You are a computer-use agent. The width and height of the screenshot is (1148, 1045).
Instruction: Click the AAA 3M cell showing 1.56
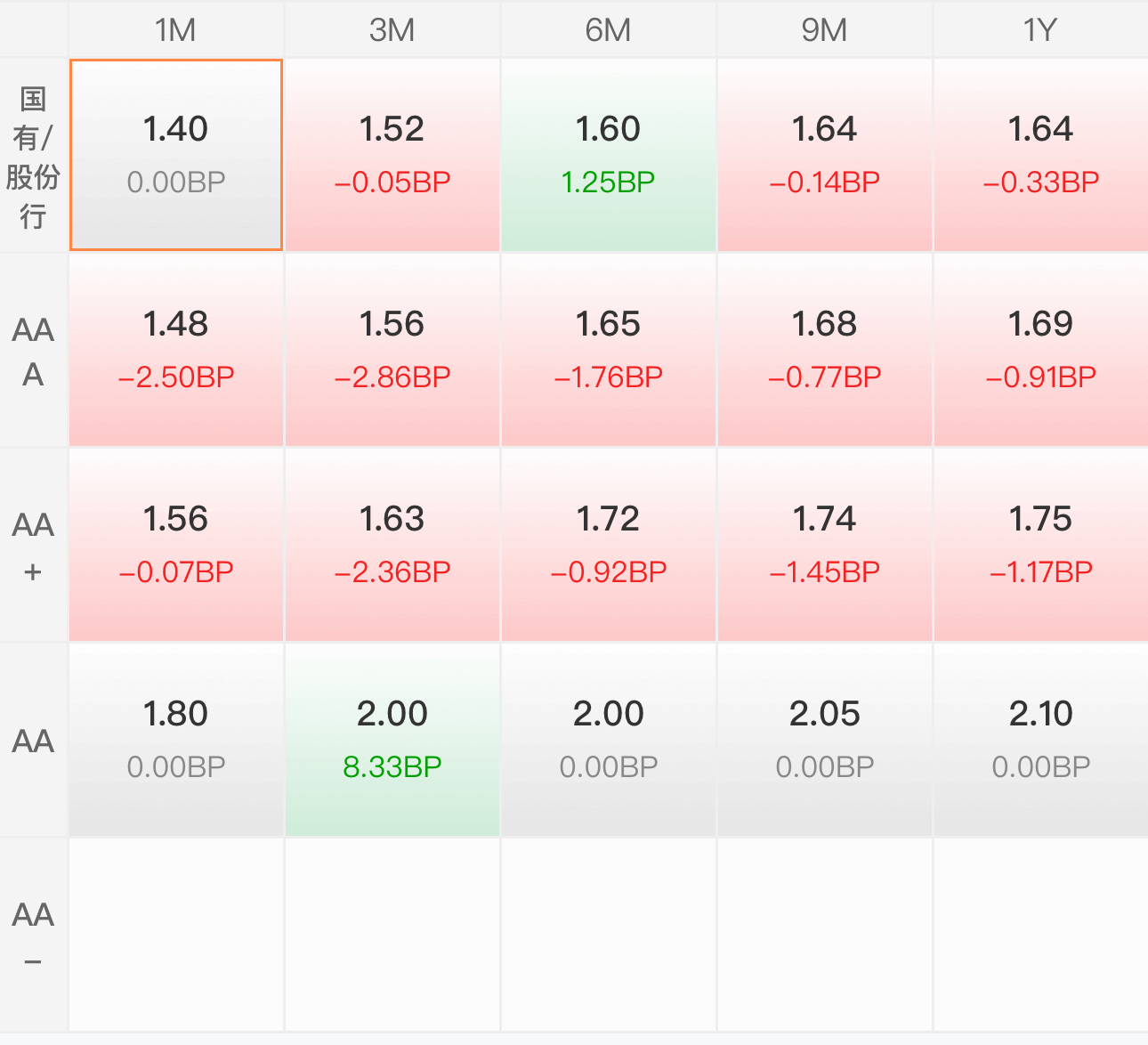click(392, 350)
